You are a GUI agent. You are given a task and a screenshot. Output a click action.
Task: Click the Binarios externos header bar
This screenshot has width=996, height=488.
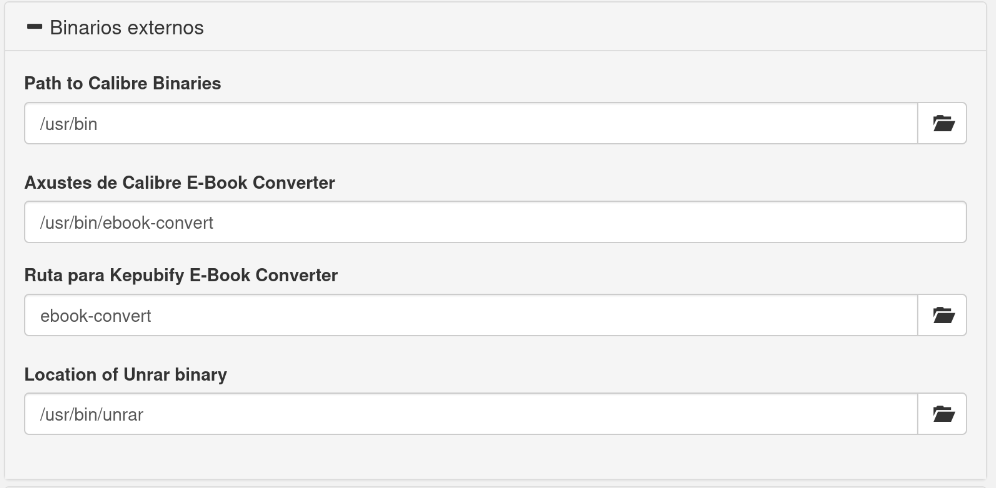(x=495, y=27)
